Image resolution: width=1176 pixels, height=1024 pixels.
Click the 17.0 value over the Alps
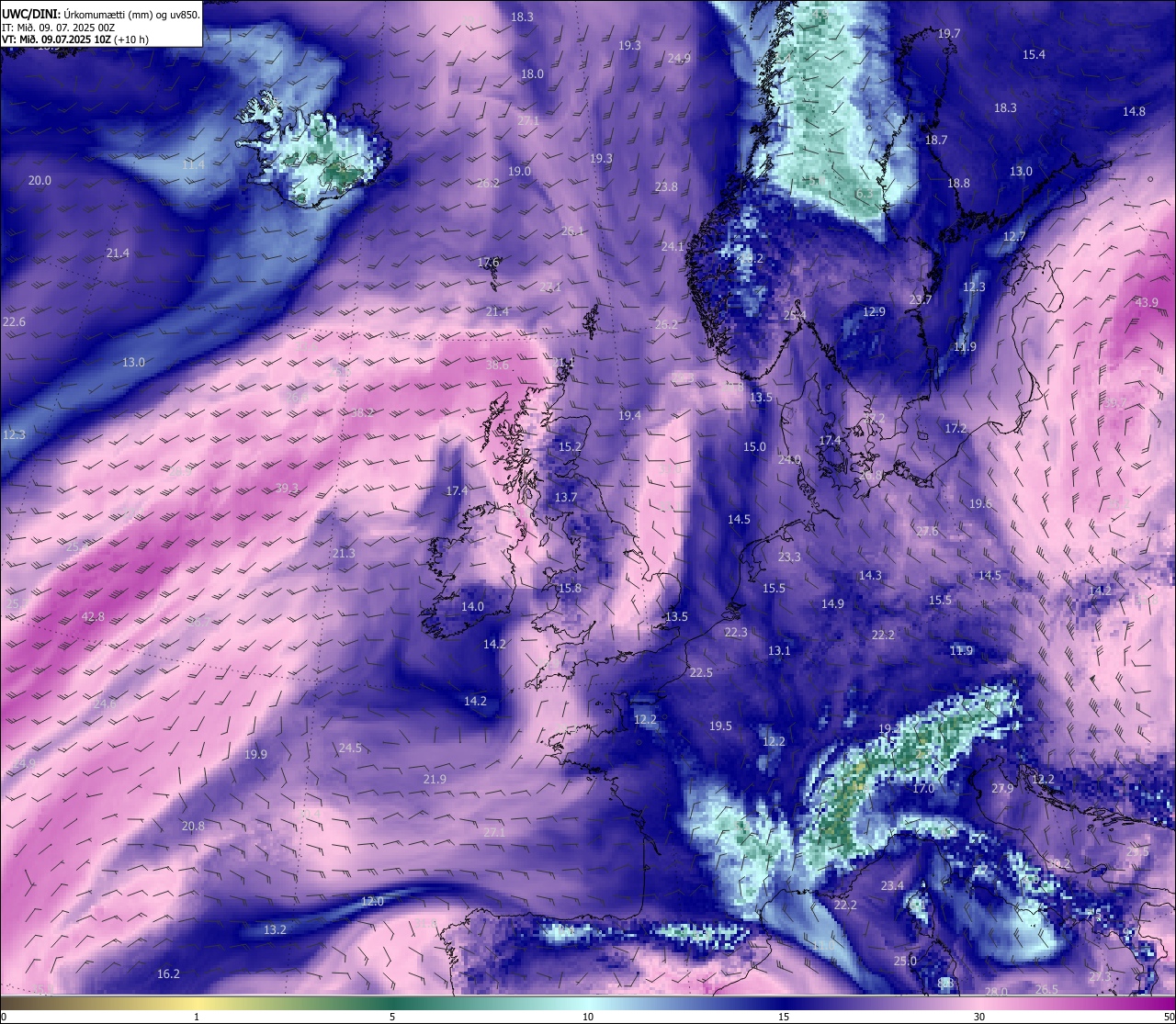click(923, 788)
